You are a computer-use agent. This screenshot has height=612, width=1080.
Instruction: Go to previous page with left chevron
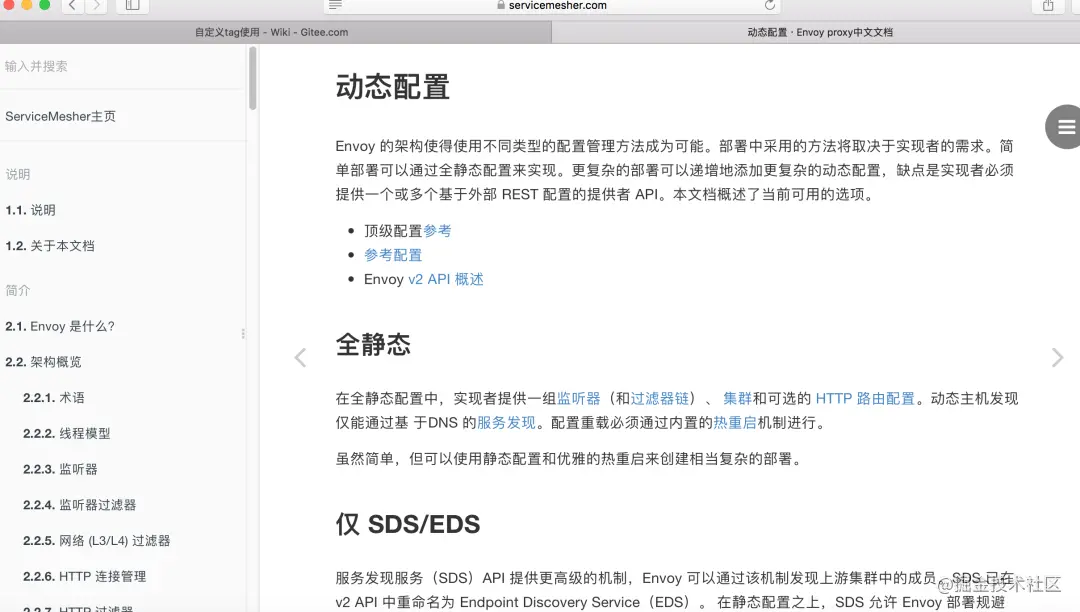pyautogui.click(x=300, y=357)
